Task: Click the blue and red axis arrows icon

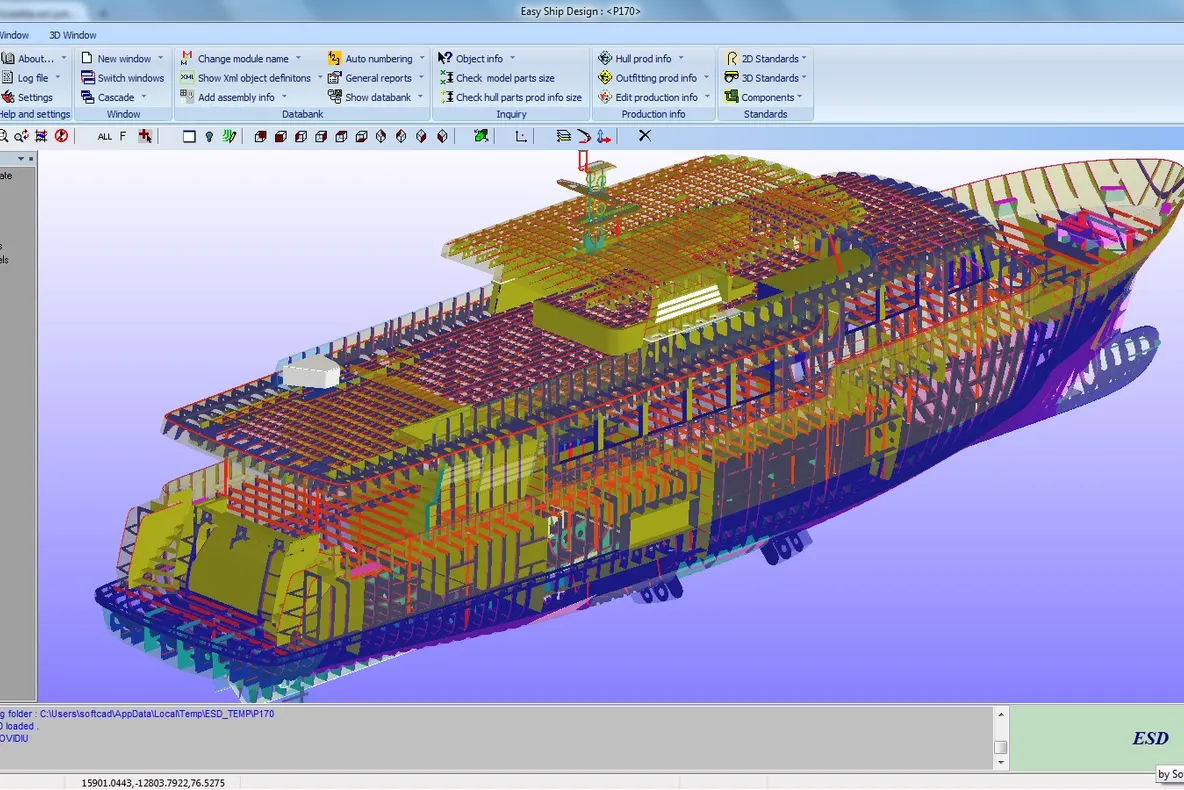Action: click(x=603, y=136)
